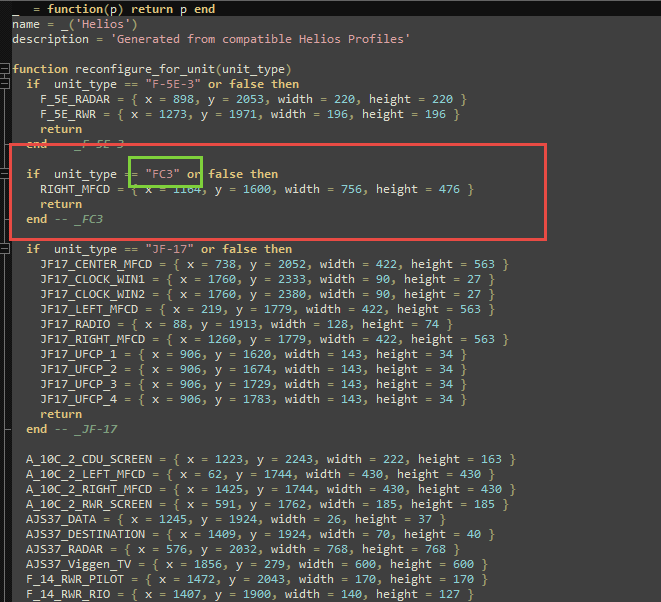Screen dimensions: 661x602
Task: Click the return keyword in F-5E-3 block
Action: [61, 129]
